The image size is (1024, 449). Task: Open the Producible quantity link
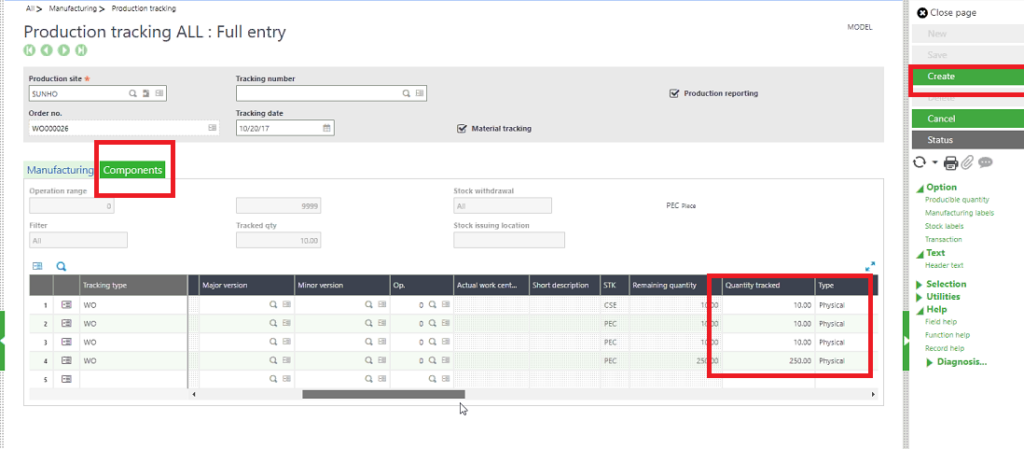(x=957, y=200)
